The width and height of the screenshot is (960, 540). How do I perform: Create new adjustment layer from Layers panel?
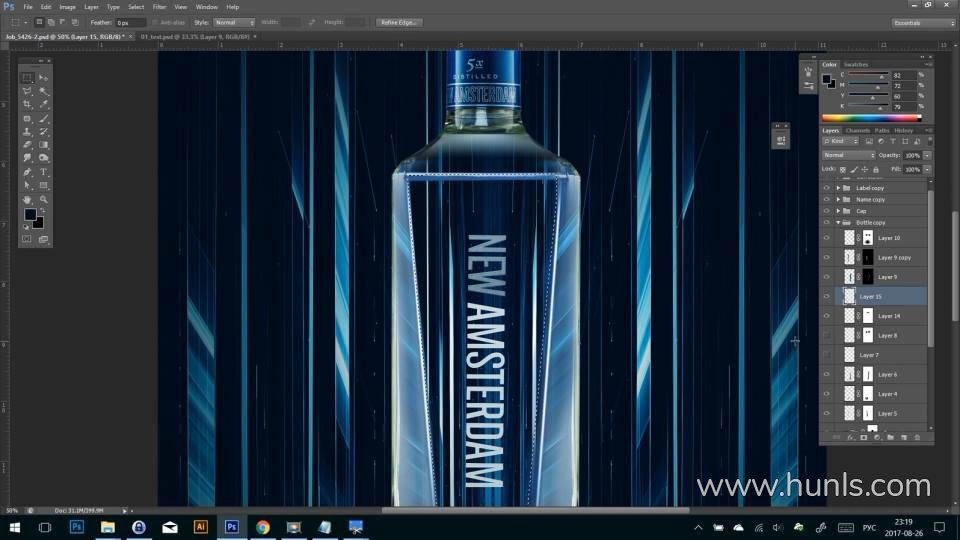(x=877, y=437)
